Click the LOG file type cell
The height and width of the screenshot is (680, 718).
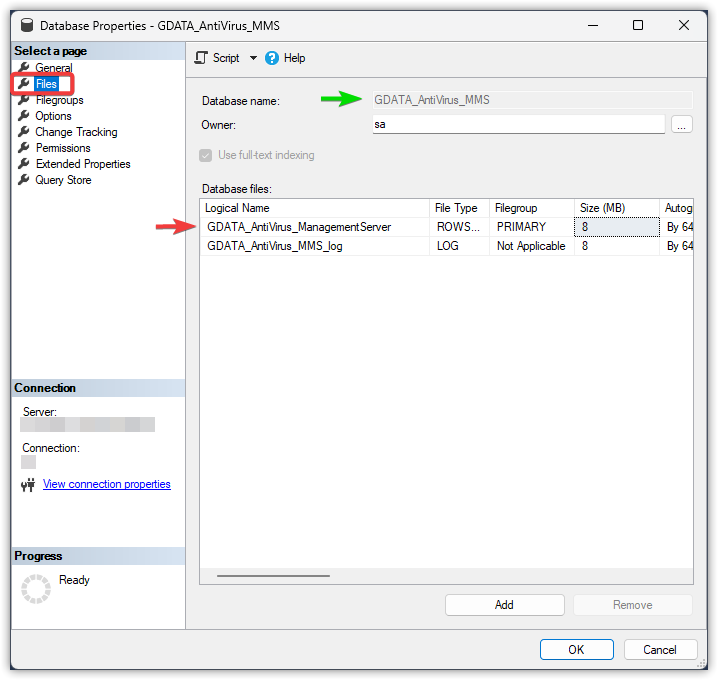(x=459, y=246)
